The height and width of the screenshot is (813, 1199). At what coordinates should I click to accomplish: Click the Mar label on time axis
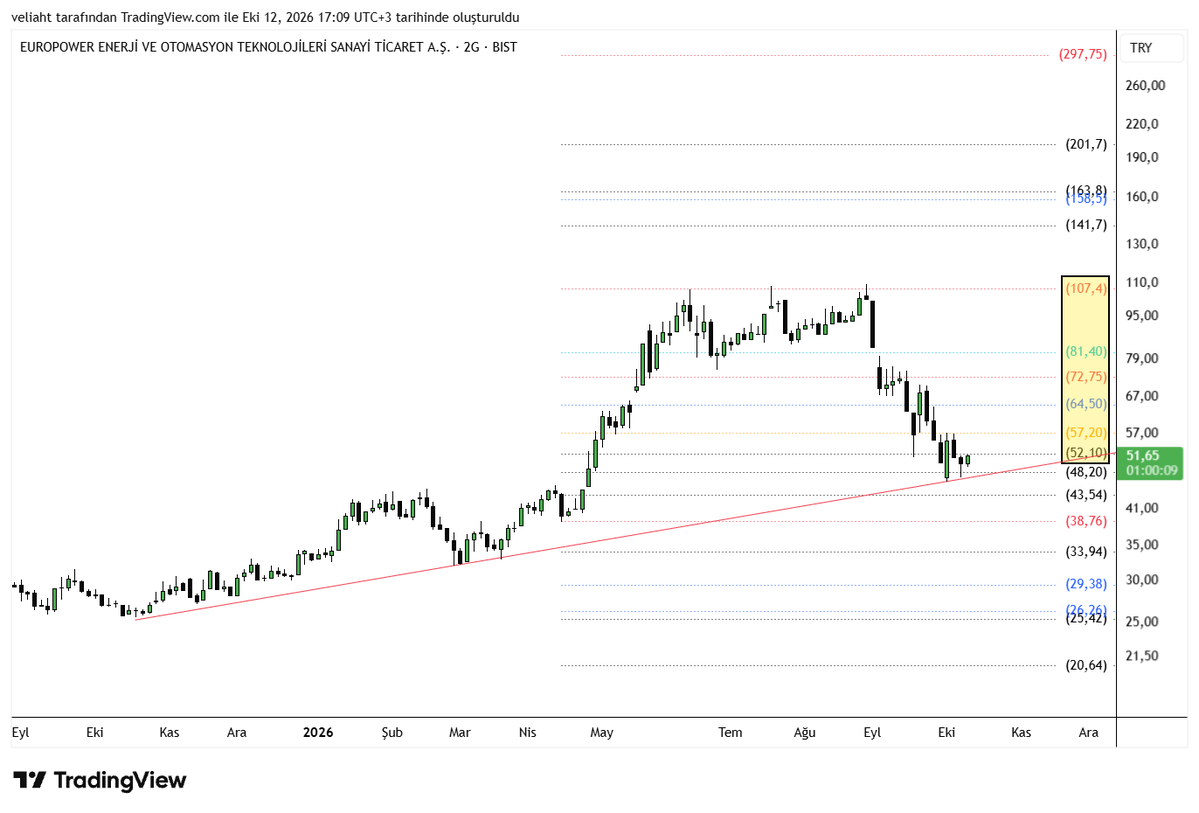[460, 733]
